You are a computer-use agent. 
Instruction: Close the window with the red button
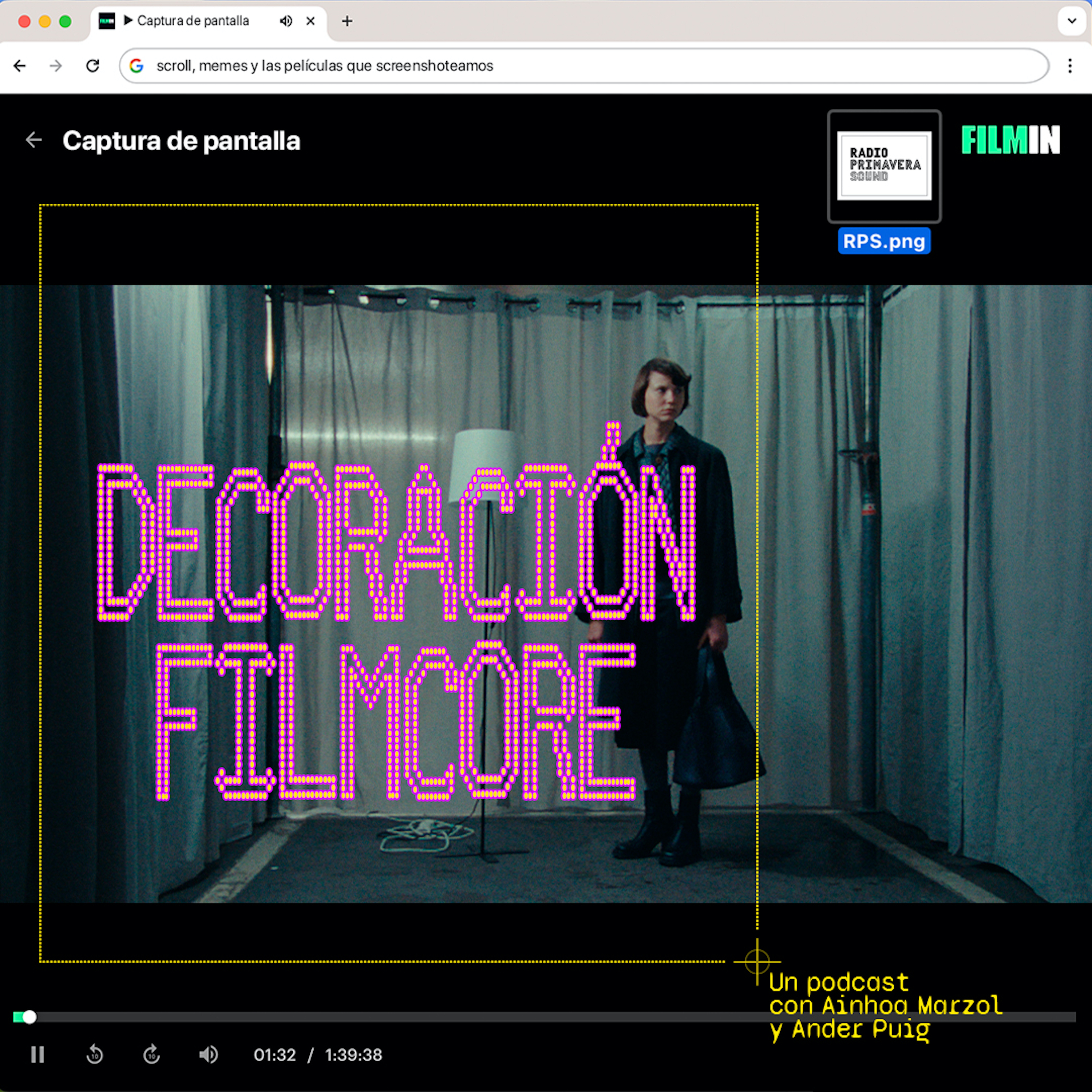[24, 21]
